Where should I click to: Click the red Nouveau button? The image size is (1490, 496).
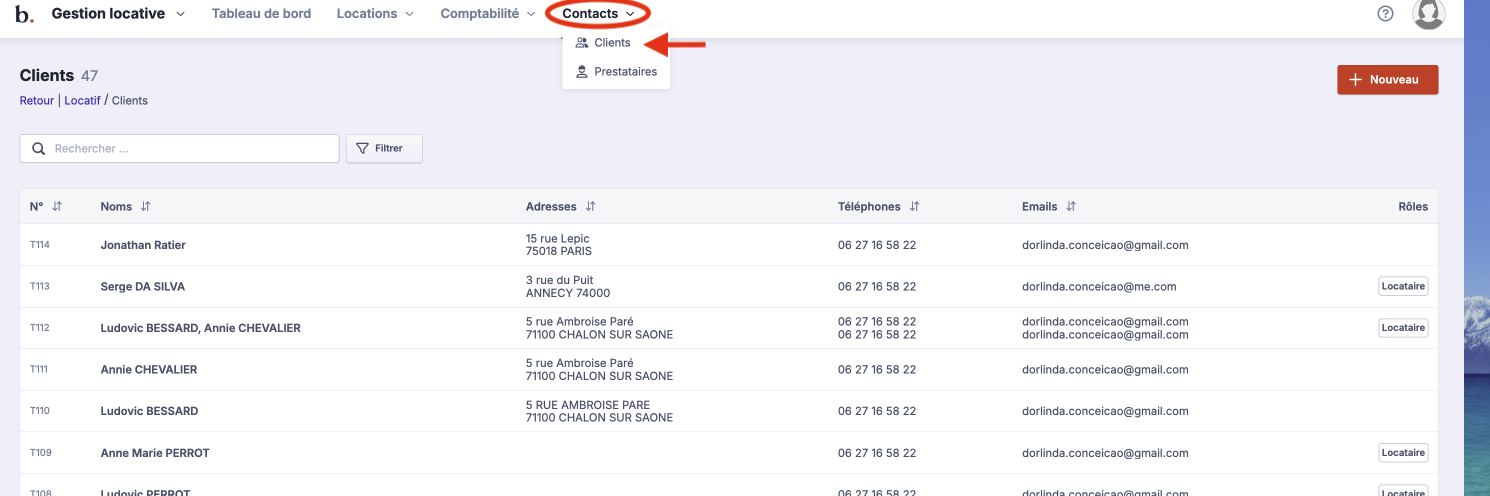[1387, 80]
